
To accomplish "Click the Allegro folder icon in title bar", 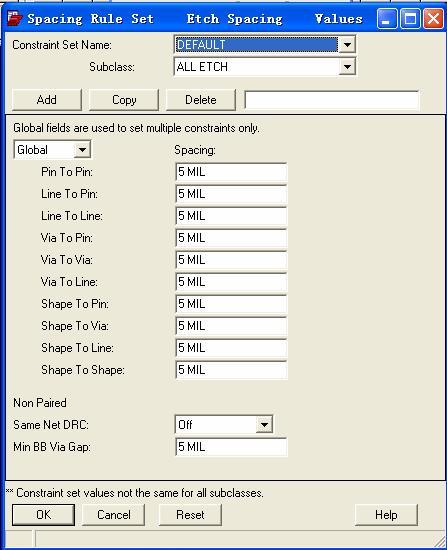I will [14, 18].
